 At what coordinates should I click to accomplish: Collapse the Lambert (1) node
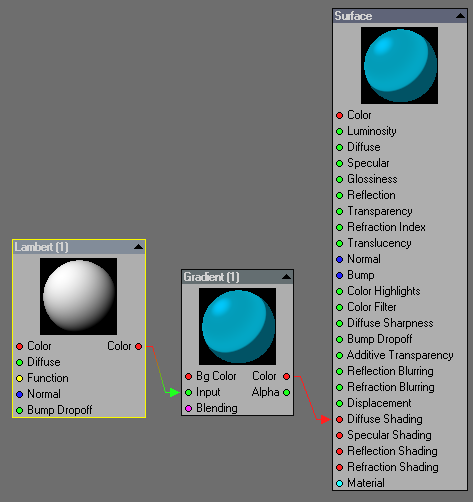click(x=138, y=247)
